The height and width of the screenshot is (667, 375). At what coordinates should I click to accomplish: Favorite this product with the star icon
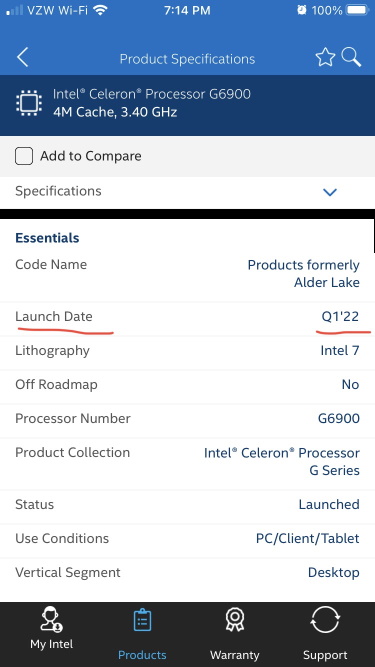click(x=325, y=57)
